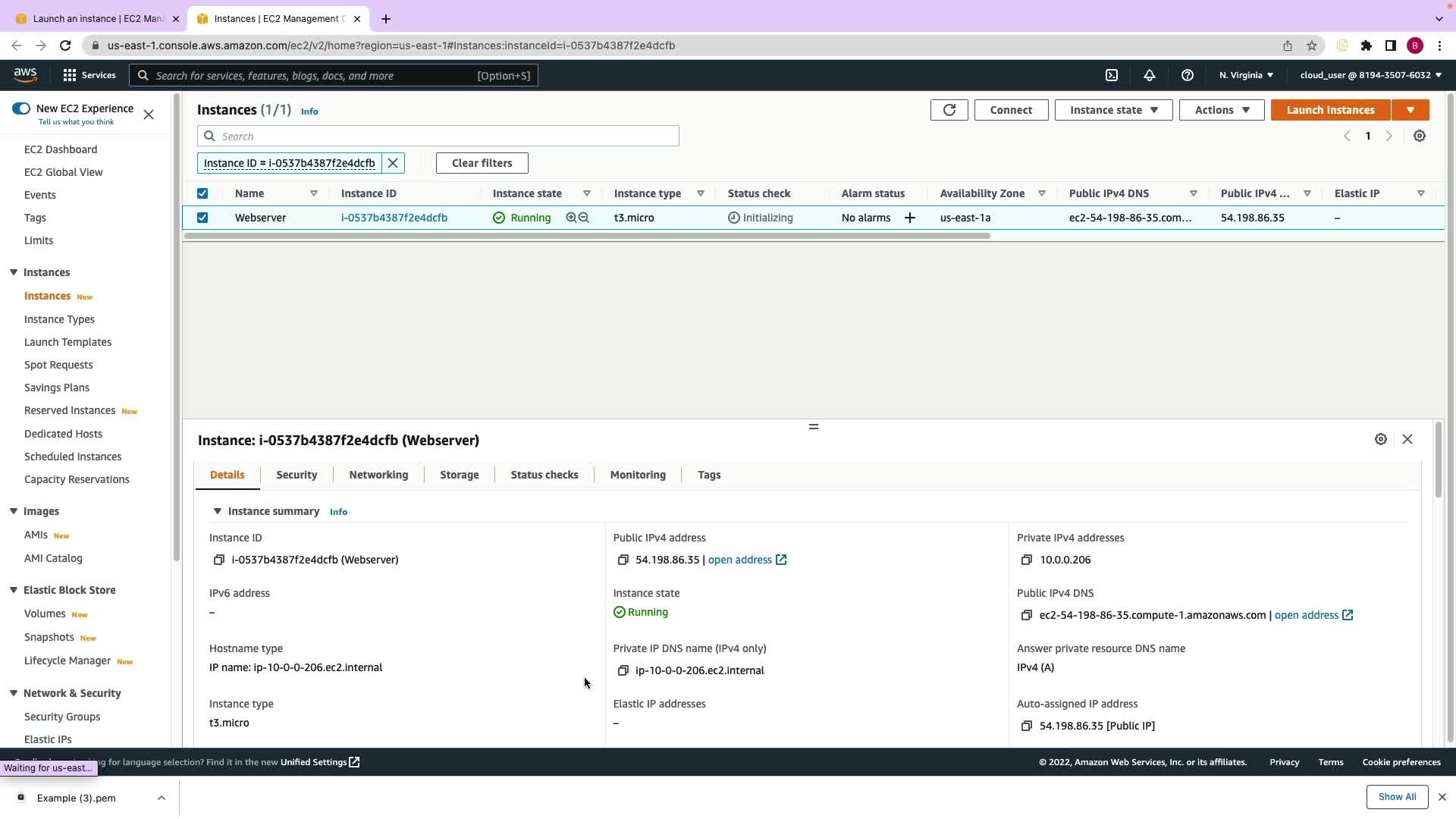The height and width of the screenshot is (819, 1456).
Task: Toggle the New EC2 Experience switch
Action: [x=21, y=108]
